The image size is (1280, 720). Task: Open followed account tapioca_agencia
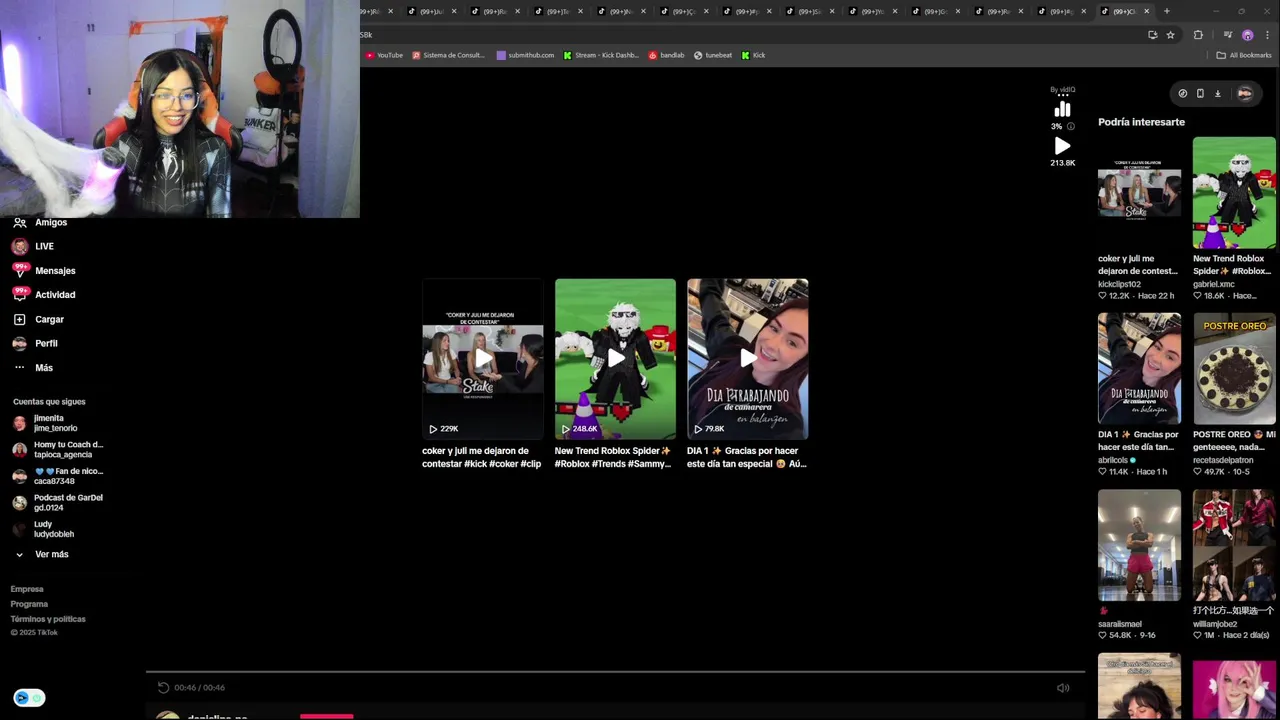tap(58, 449)
